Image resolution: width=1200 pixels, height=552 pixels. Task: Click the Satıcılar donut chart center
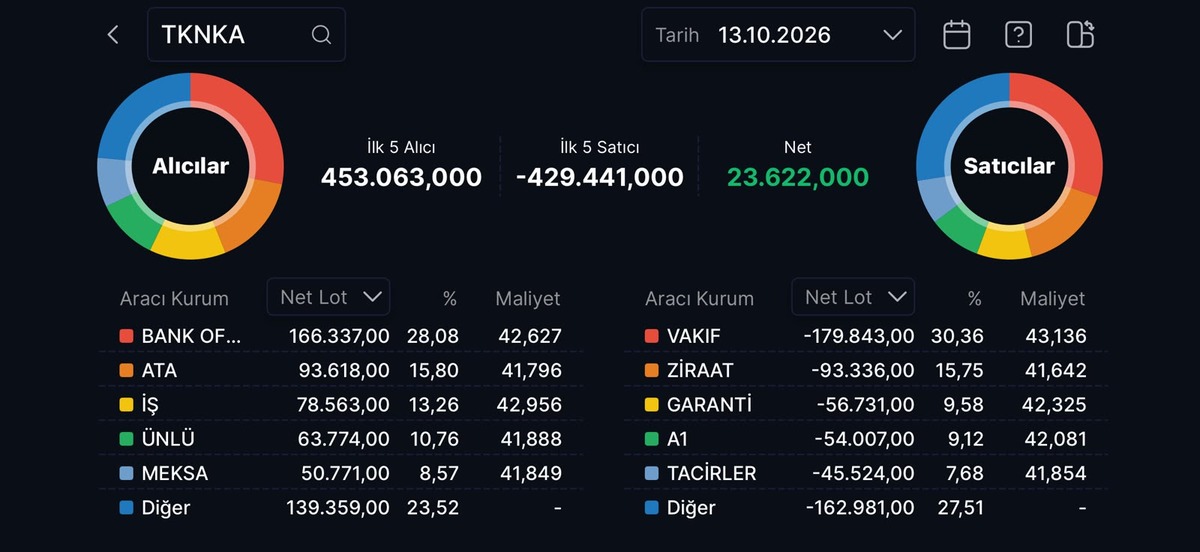pos(1009,166)
